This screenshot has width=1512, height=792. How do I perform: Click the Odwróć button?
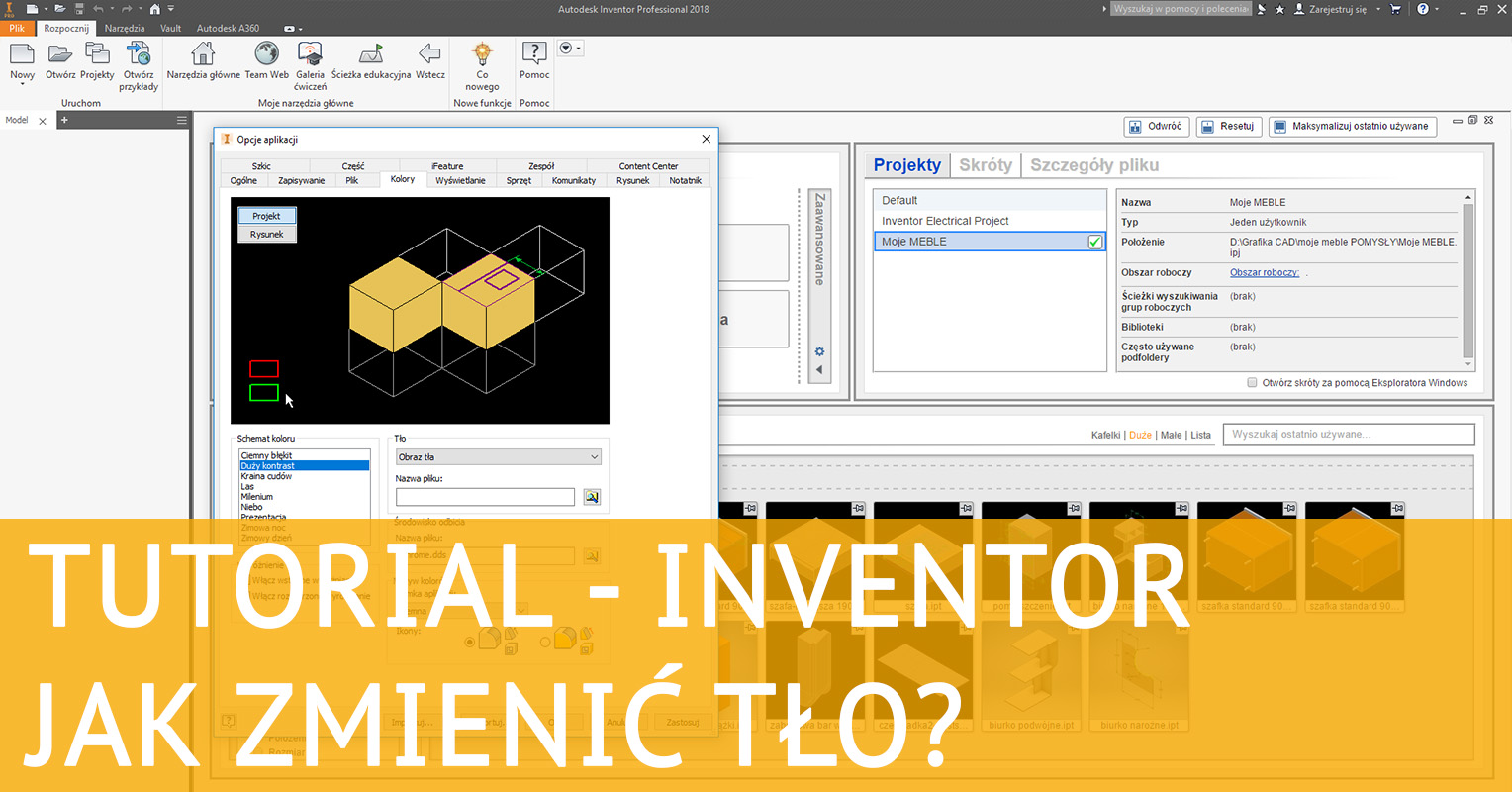pyautogui.click(x=1155, y=126)
